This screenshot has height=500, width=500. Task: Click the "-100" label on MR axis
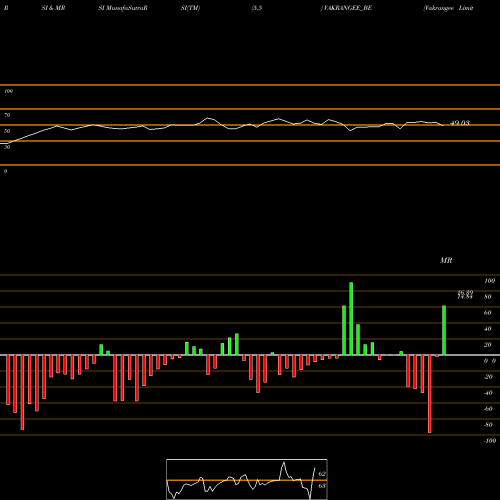(490, 441)
